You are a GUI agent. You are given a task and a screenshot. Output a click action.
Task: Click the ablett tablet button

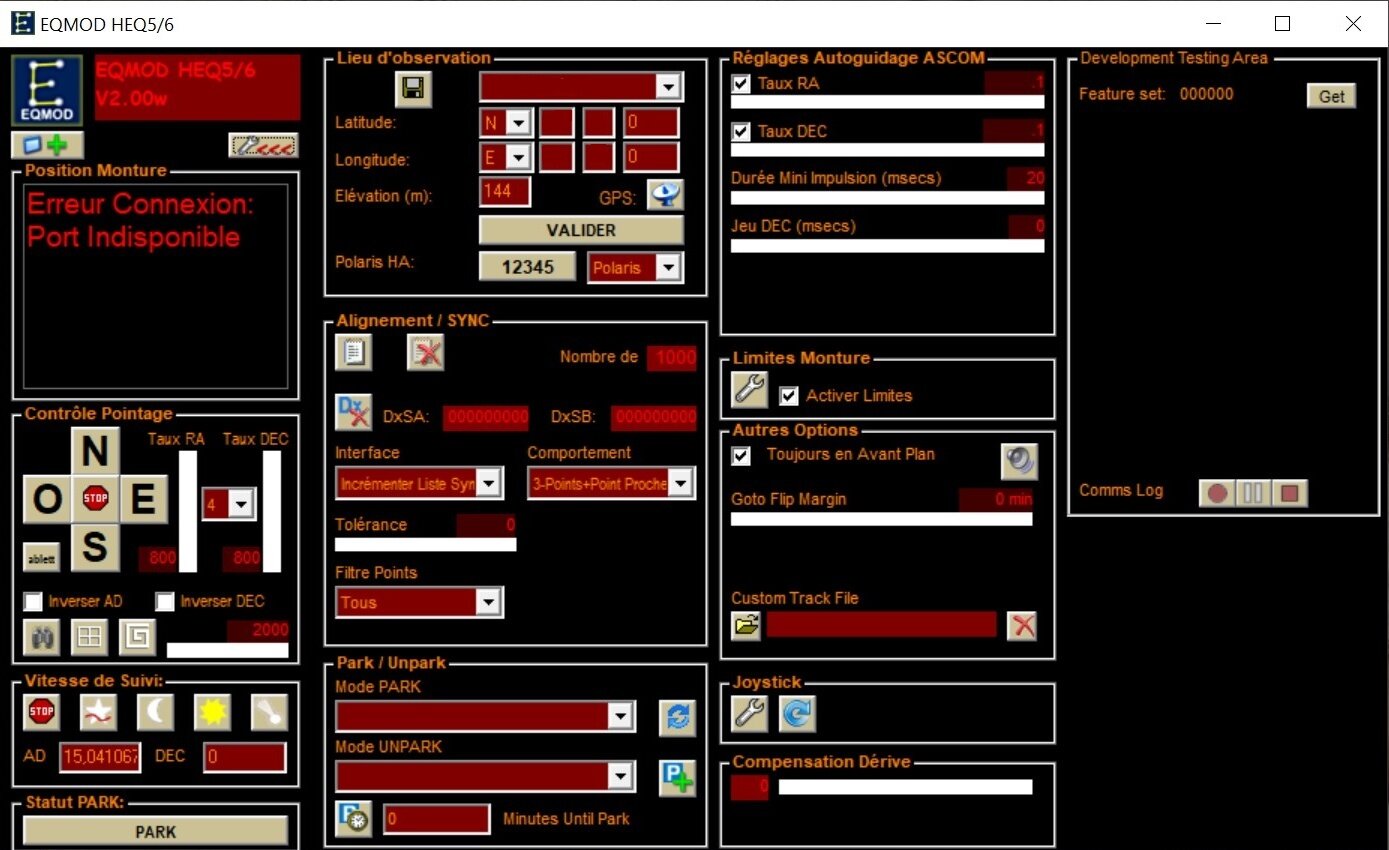[40, 559]
